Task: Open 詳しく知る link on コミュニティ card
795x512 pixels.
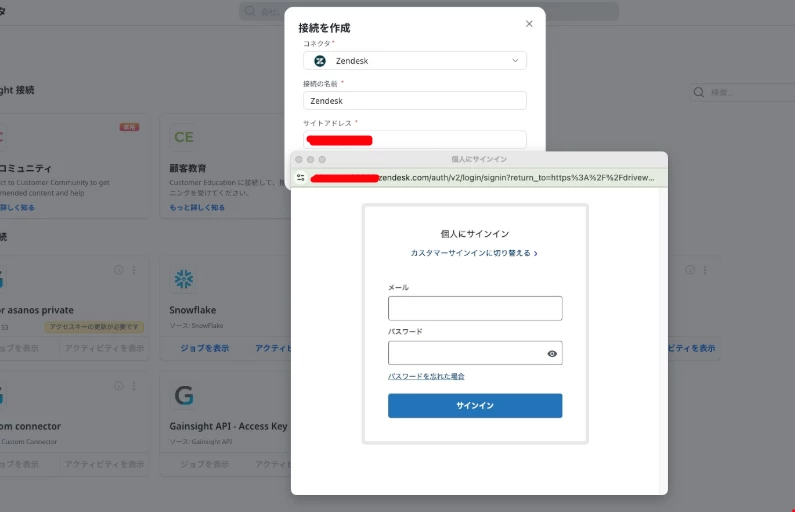Action: tap(17, 207)
